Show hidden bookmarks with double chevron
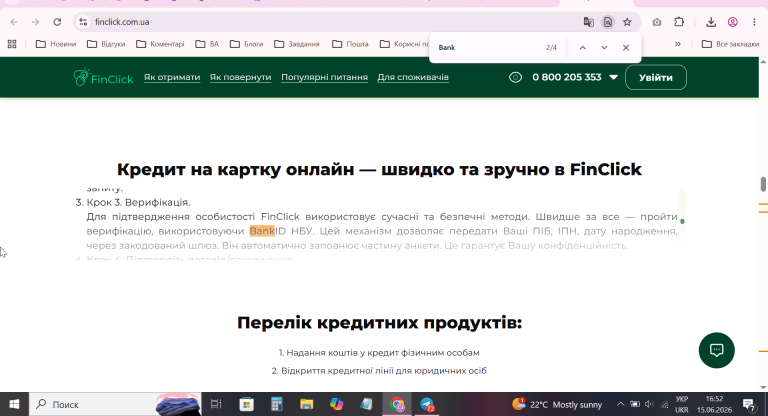768x416 pixels. tap(678, 44)
